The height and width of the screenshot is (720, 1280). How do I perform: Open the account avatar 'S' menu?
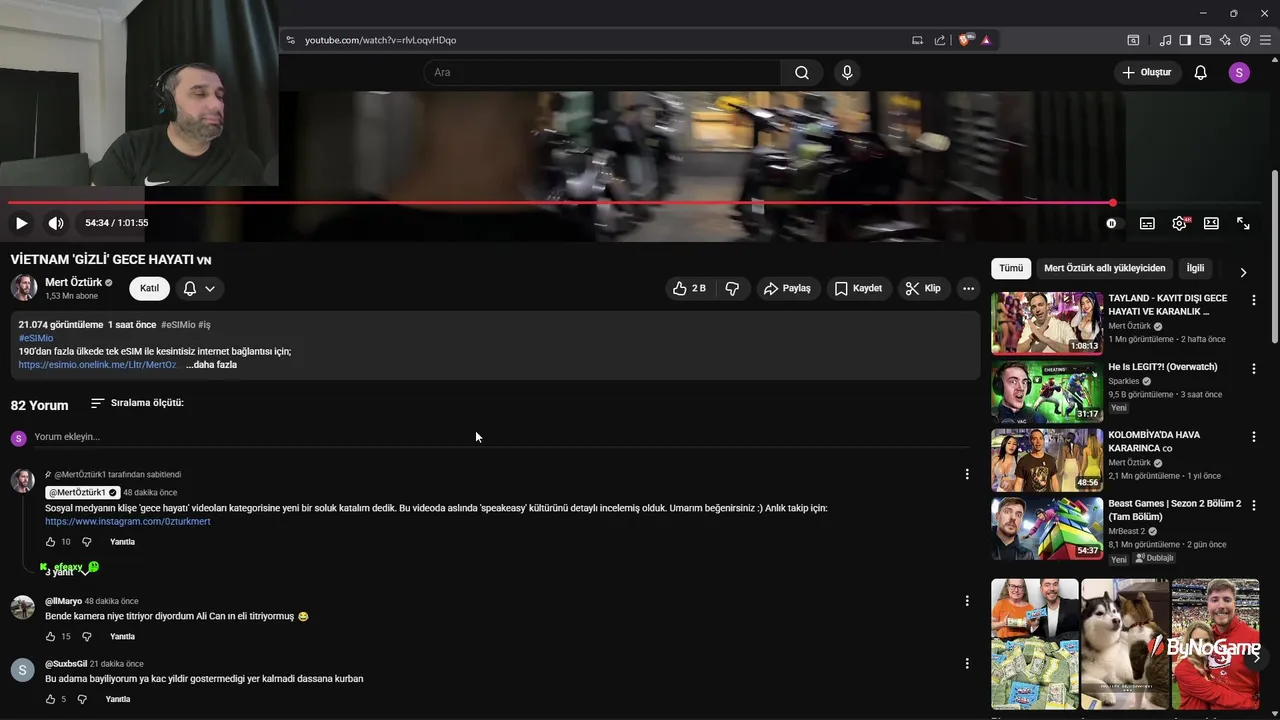[1239, 72]
